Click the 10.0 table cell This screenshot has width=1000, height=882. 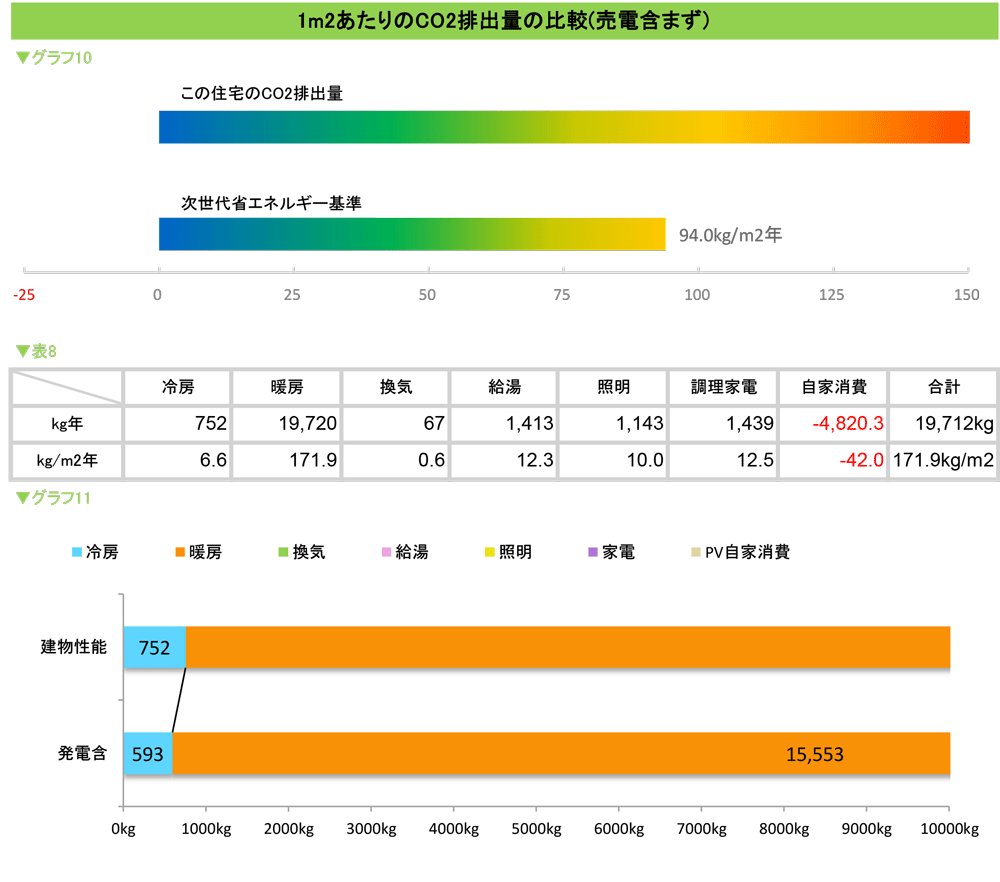[614, 460]
